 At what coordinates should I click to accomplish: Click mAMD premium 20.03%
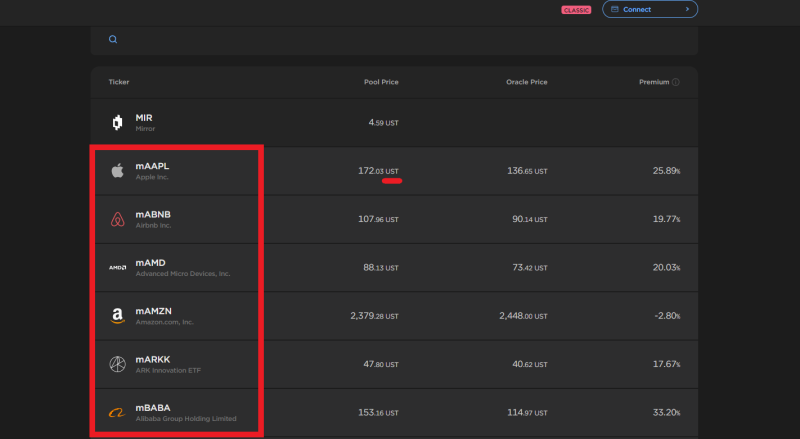coord(666,267)
